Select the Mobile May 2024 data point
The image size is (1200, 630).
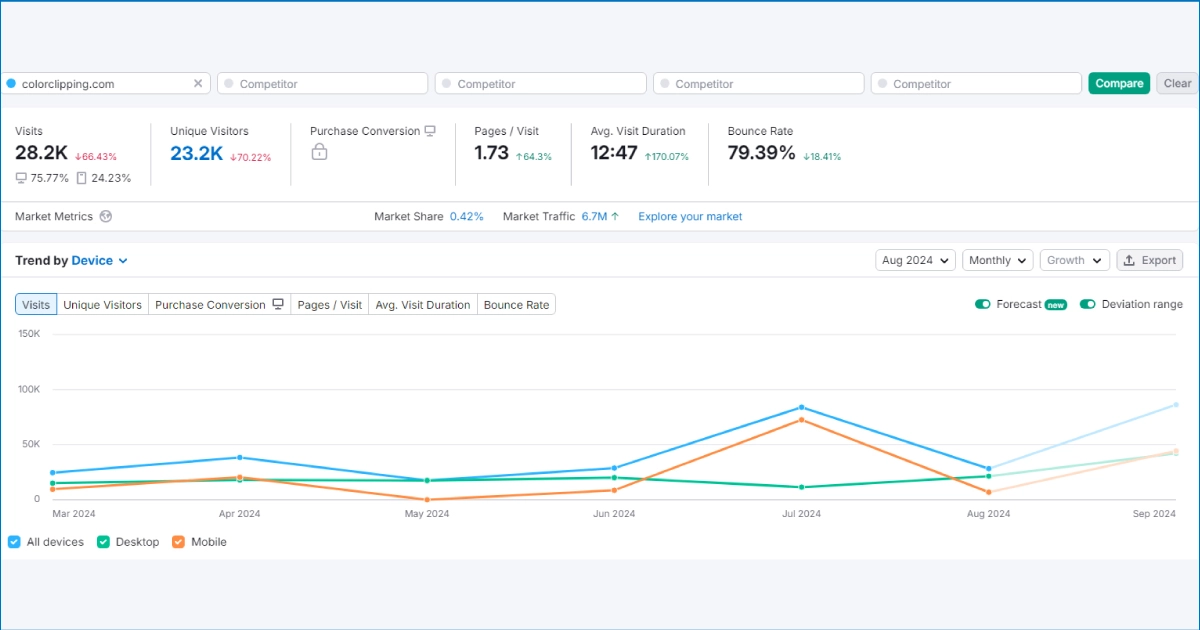tap(427, 499)
